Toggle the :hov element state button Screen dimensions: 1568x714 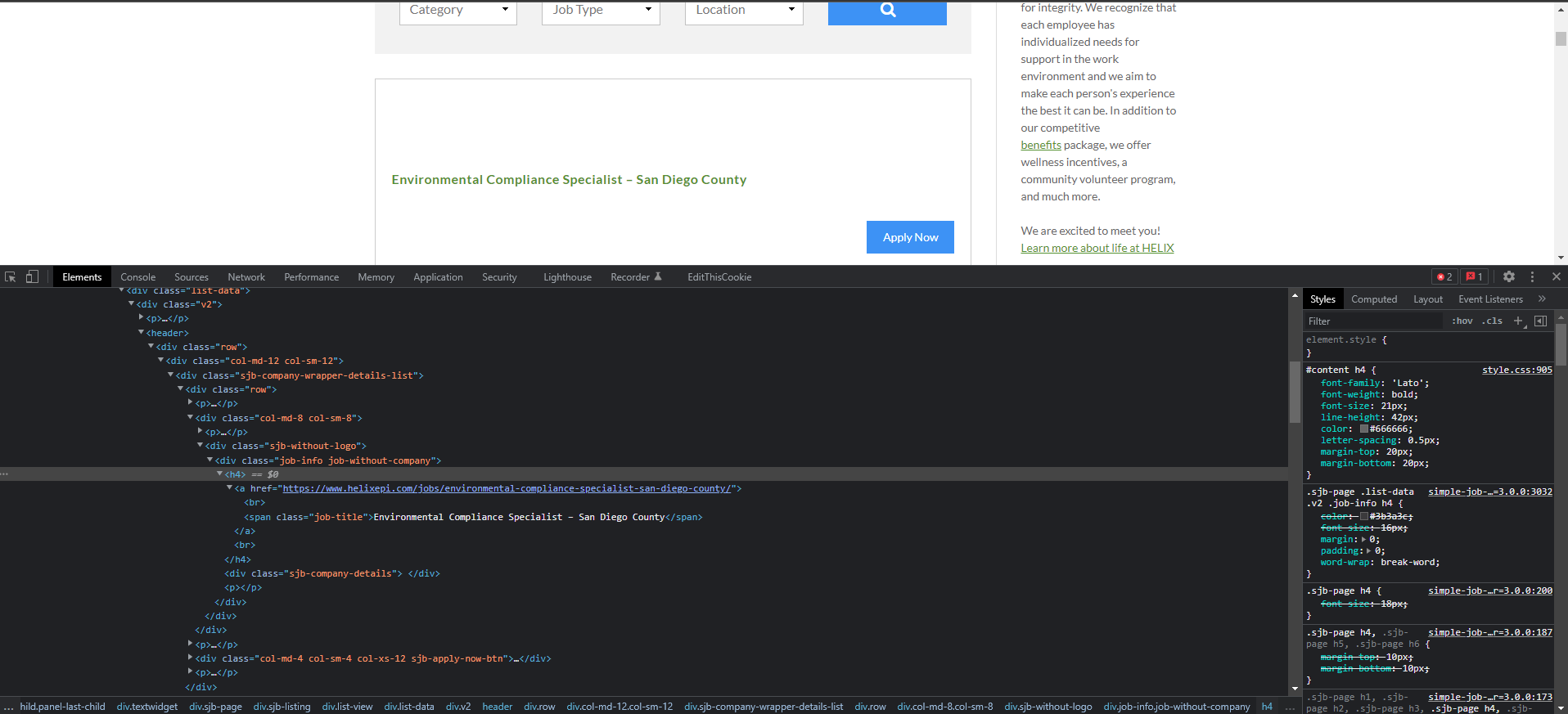coord(1462,321)
